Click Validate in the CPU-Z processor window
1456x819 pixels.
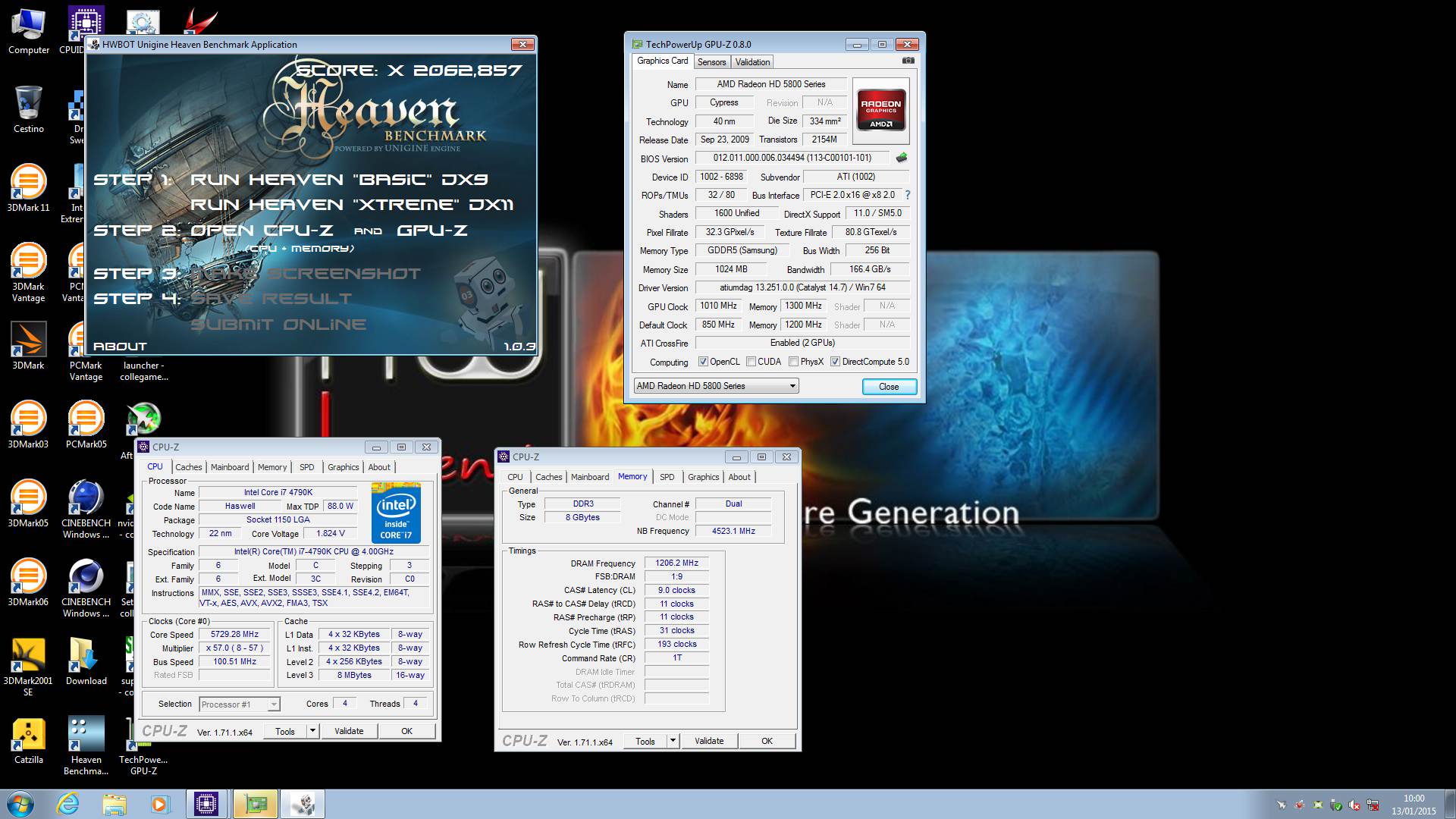[x=349, y=731]
